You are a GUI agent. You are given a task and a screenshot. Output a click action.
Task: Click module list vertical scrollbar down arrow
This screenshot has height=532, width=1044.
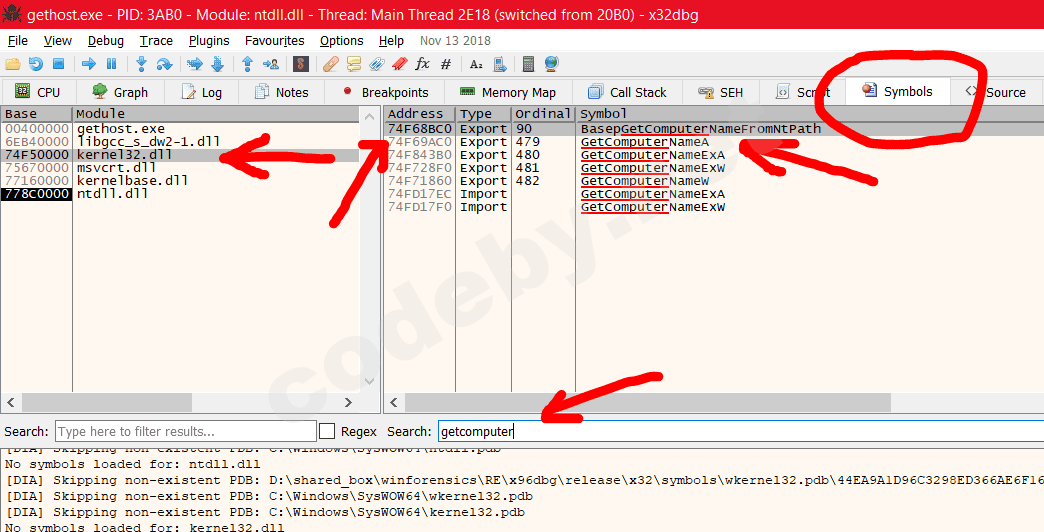(370, 382)
